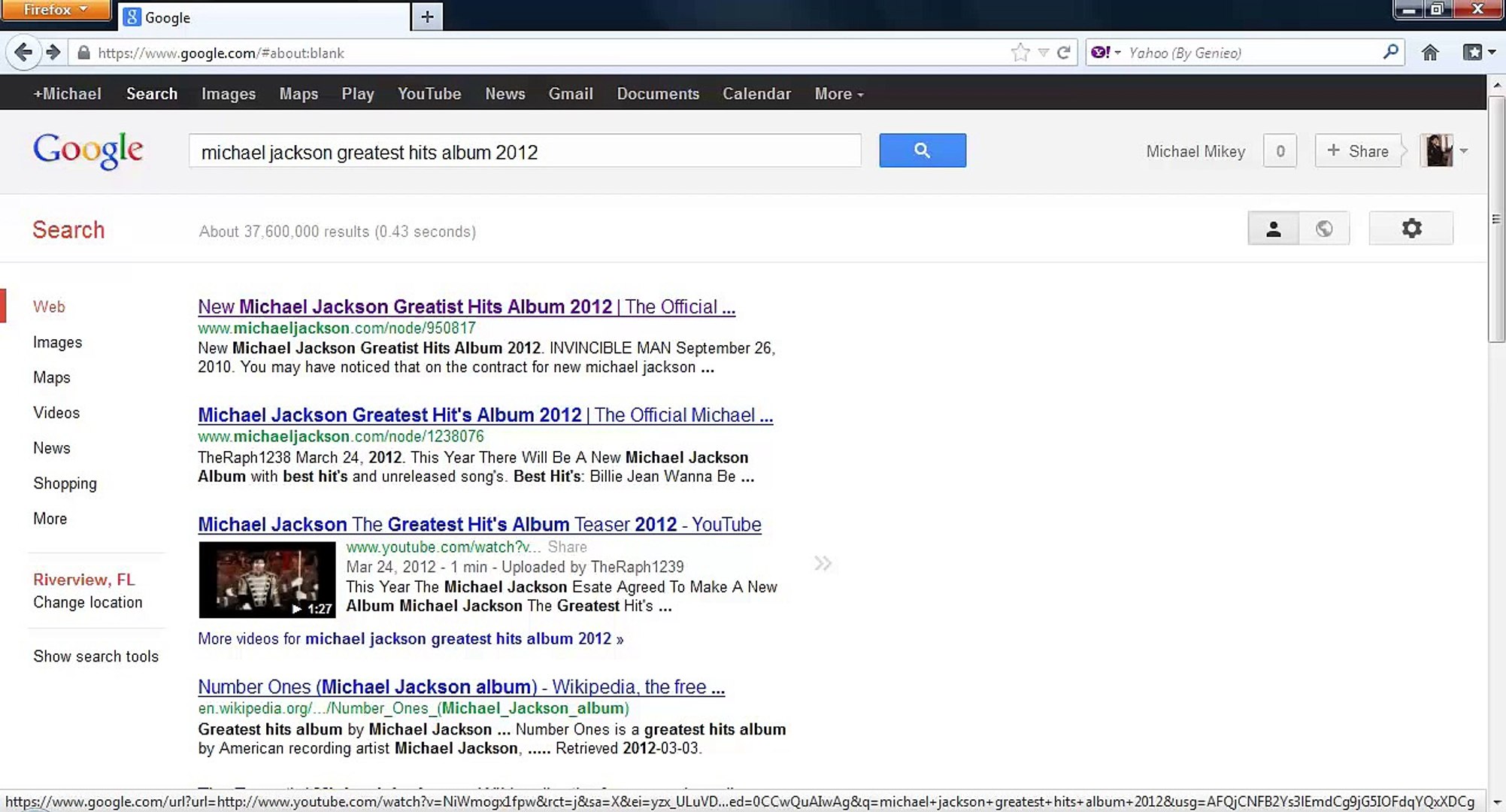Reload page with the refresh icon
The width and height of the screenshot is (1506, 812).
click(x=1063, y=53)
